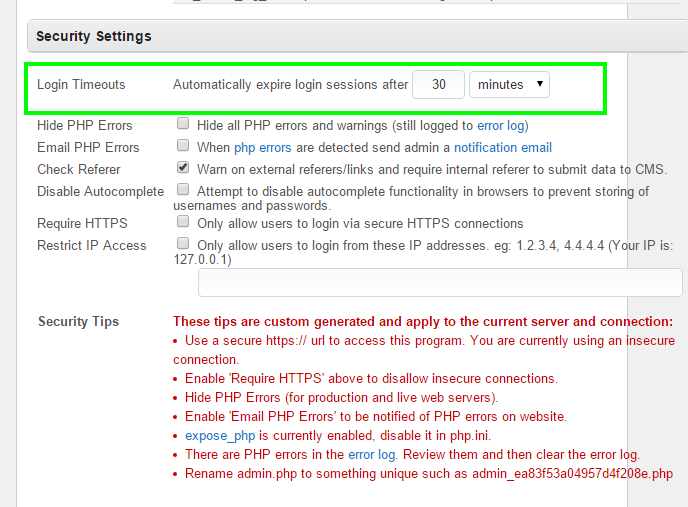The image size is (688, 507).
Task: Tick the Disable Autocomplete checkbox
Action: [x=183, y=189]
